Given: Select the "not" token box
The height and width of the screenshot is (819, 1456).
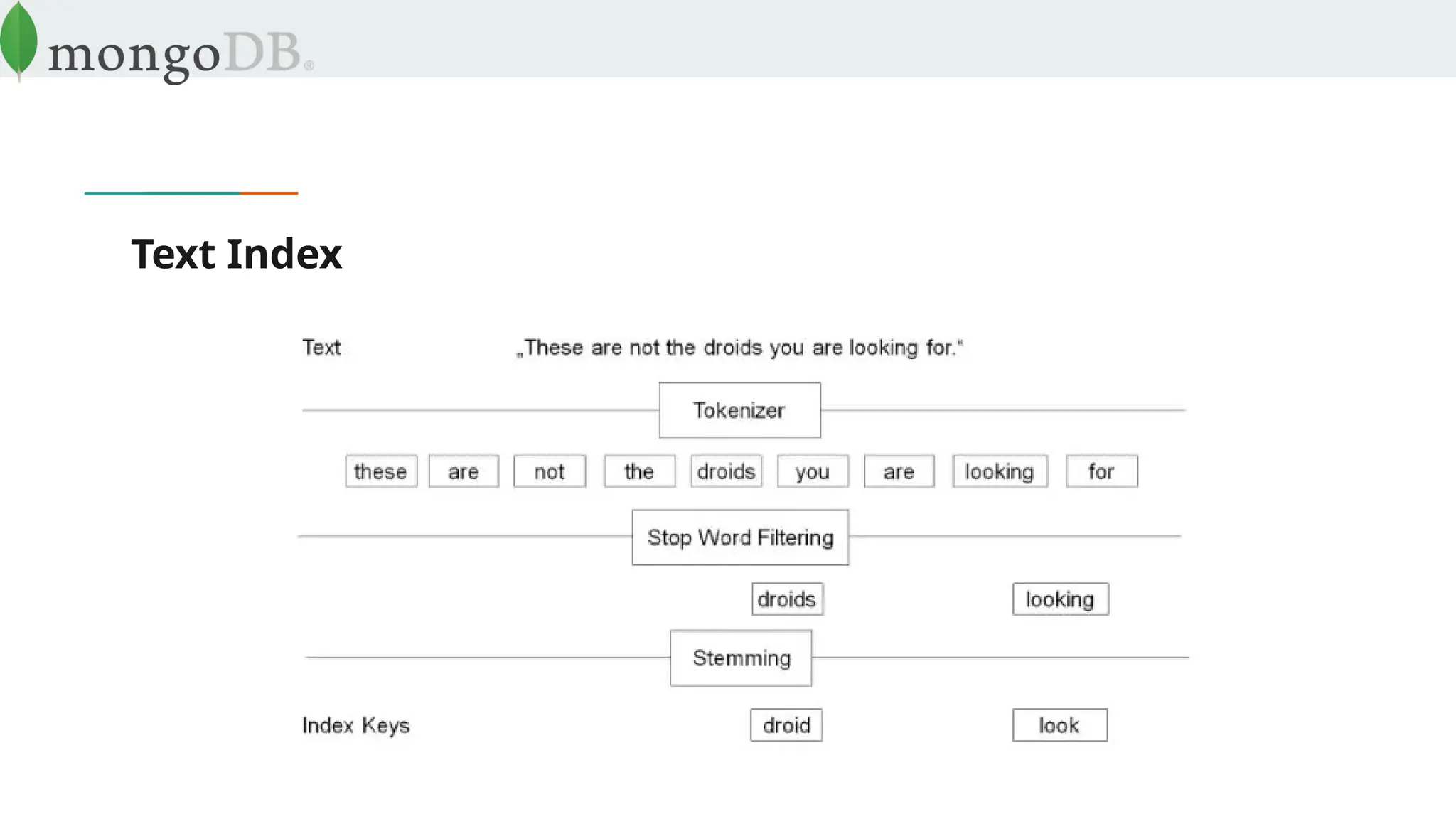Looking at the screenshot, I should (x=550, y=471).
